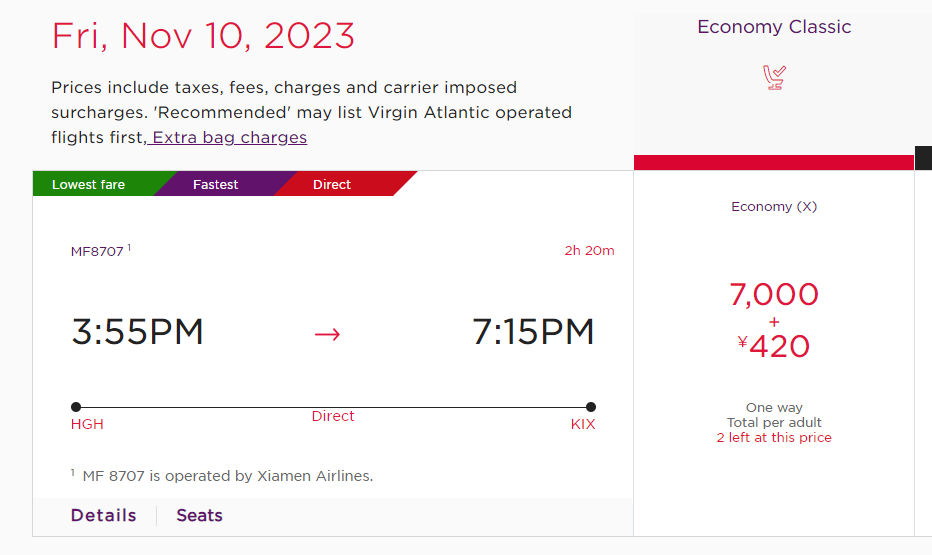Click the Economy Classic column header
Screen dimensions: 932x555
(774, 27)
